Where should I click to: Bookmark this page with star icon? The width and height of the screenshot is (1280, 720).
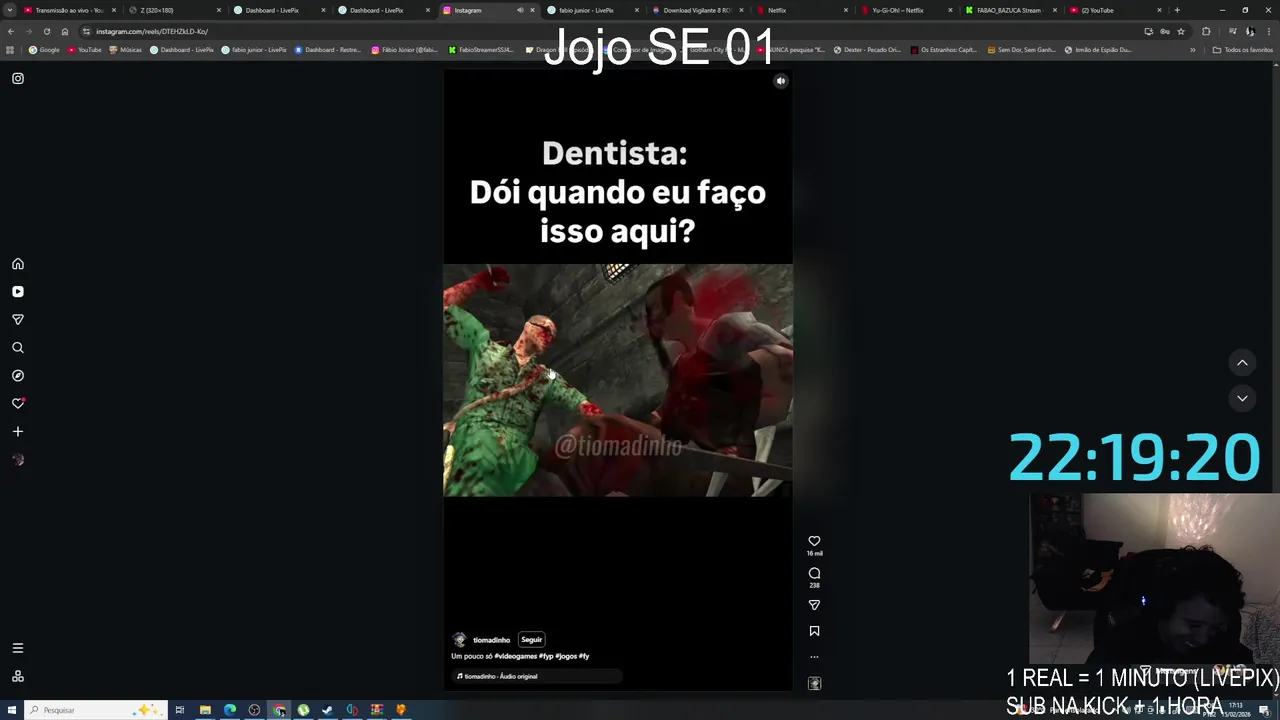(1181, 31)
